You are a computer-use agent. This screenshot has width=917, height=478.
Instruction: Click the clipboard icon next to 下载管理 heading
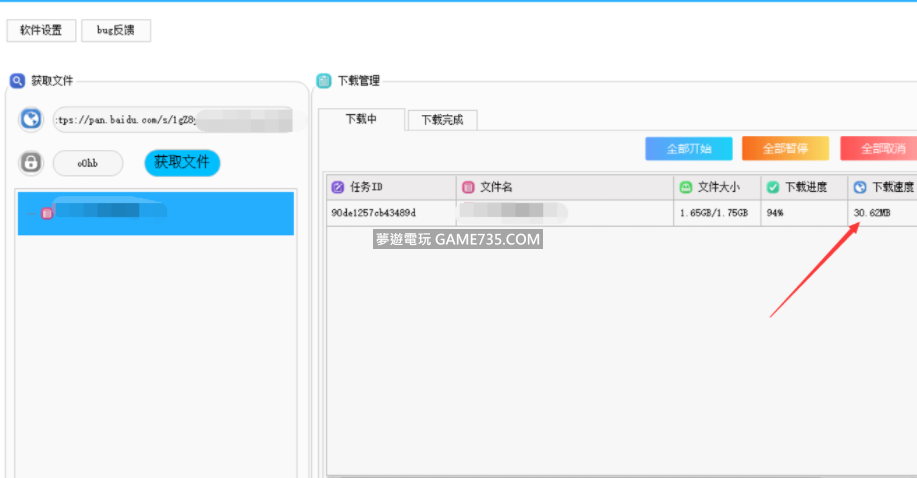coord(324,81)
